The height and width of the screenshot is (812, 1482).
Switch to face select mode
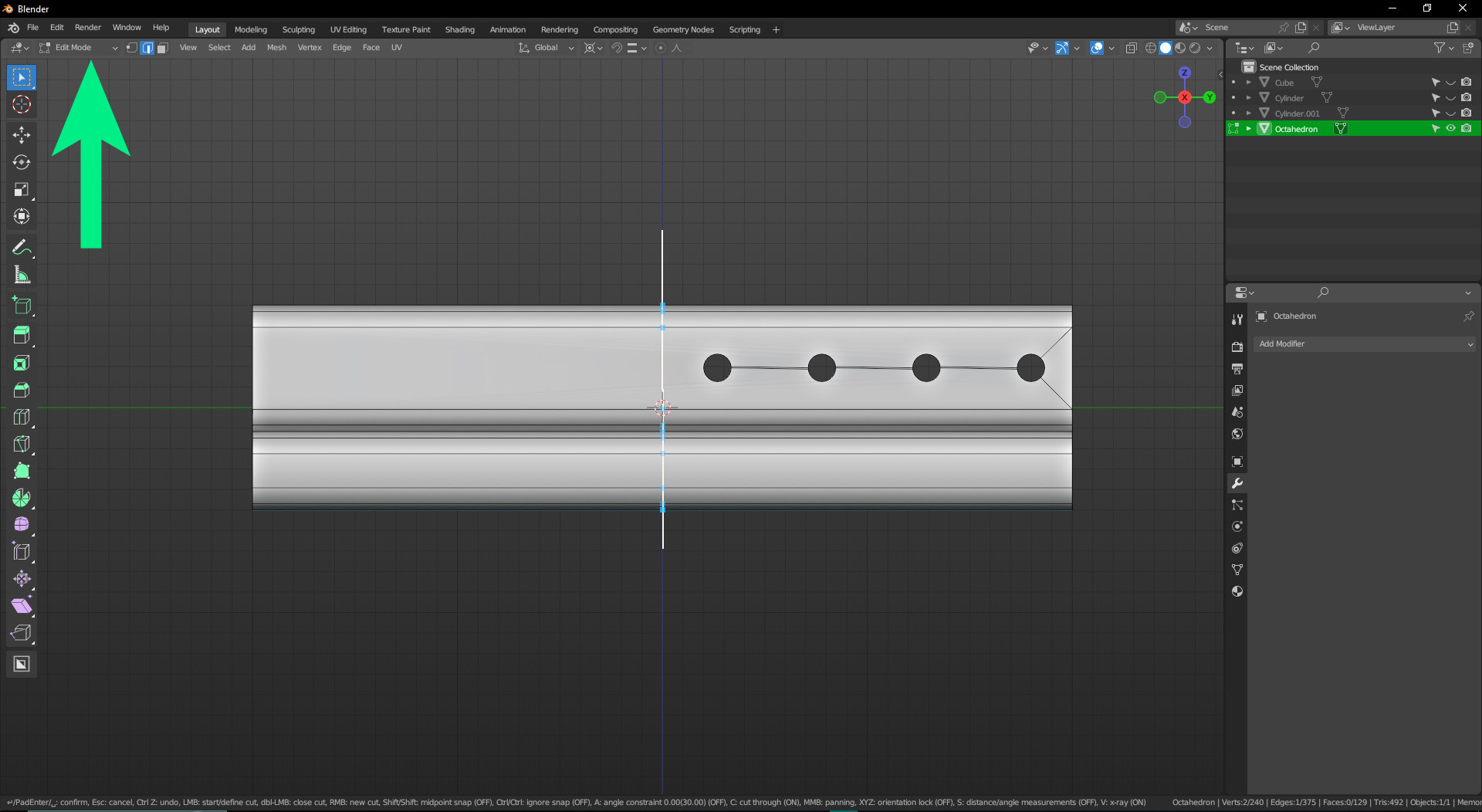pyautogui.click(x=162, y=48)
